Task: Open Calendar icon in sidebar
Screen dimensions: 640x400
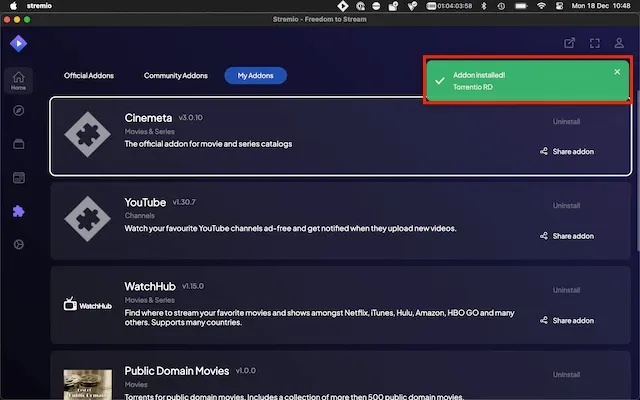Action: pos(18,178)
